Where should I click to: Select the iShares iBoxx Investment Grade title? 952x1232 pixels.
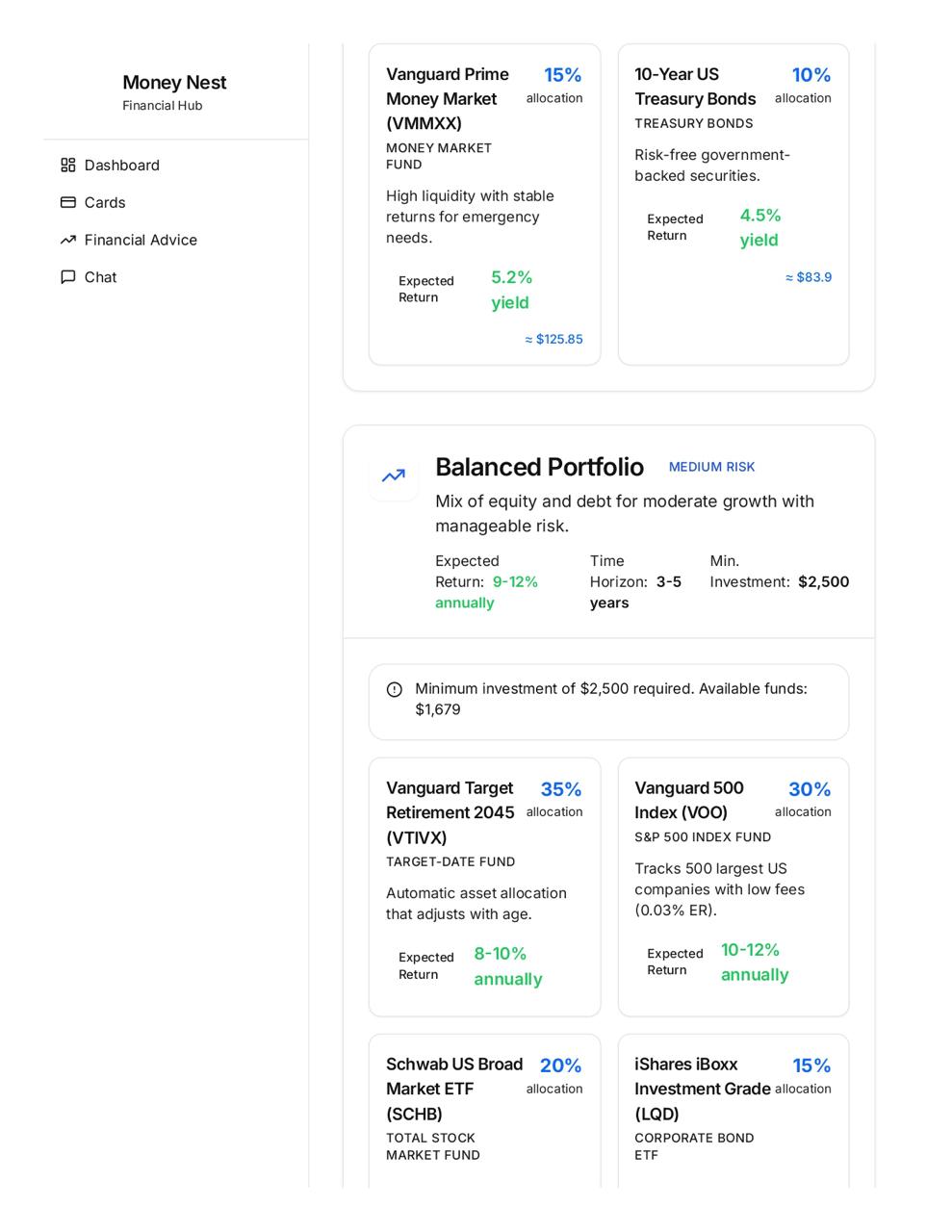point(703,1090)
